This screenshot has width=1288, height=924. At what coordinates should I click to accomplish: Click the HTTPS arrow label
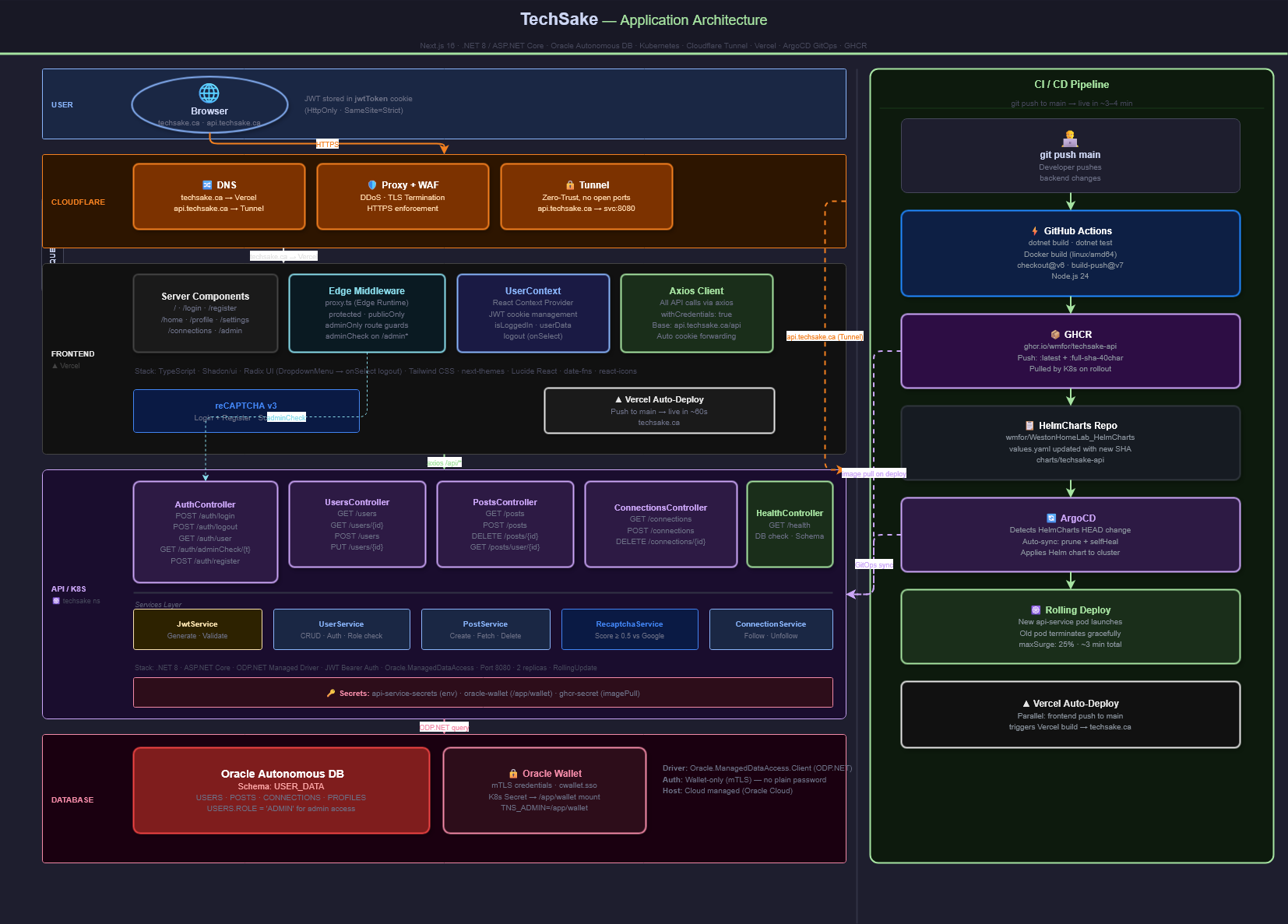(327, 144)
